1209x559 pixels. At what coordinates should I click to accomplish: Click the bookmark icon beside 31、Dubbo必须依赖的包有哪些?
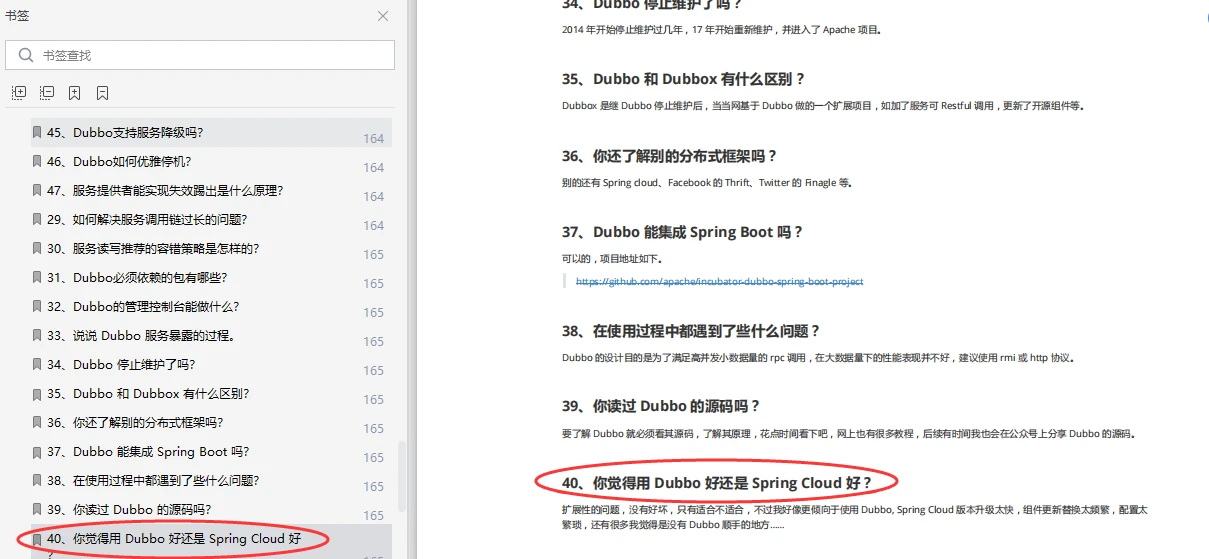tap(37, 277)
